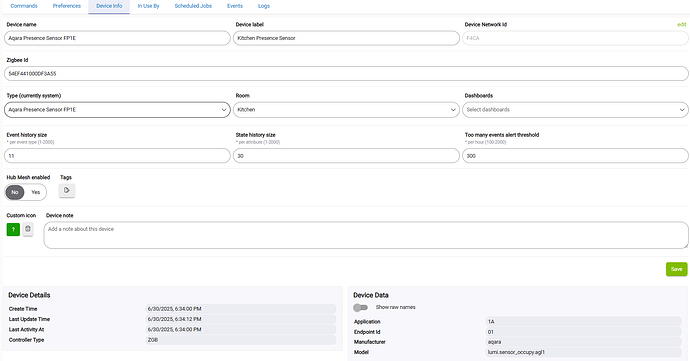Viewport: 690px width, 361px height.
Task: Go to the Scheduled Jobs tab
Action: click(x=193, y=6)
